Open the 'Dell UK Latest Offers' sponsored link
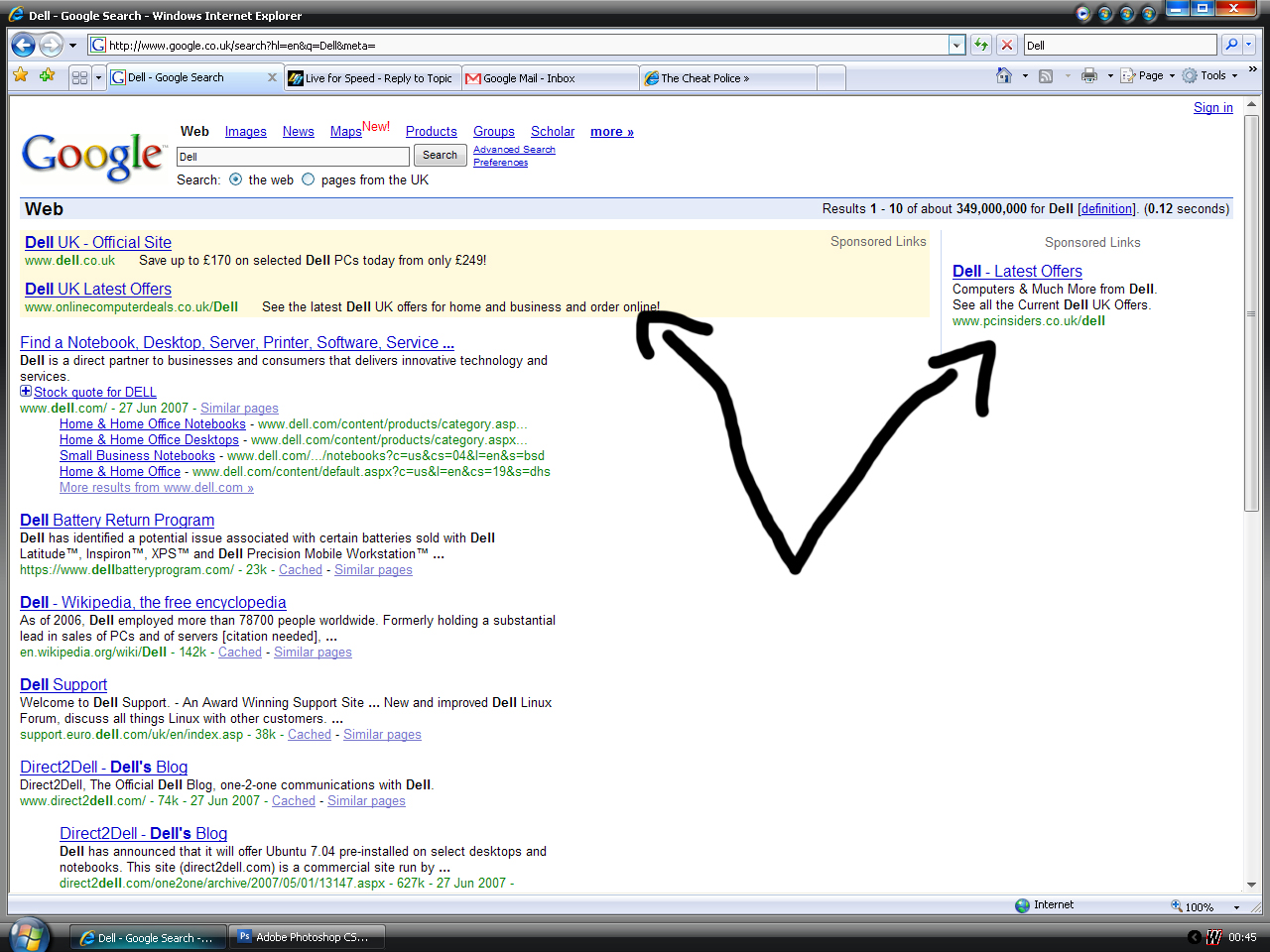This screenshot has height=952, width=1270. (x=98, y=290)
